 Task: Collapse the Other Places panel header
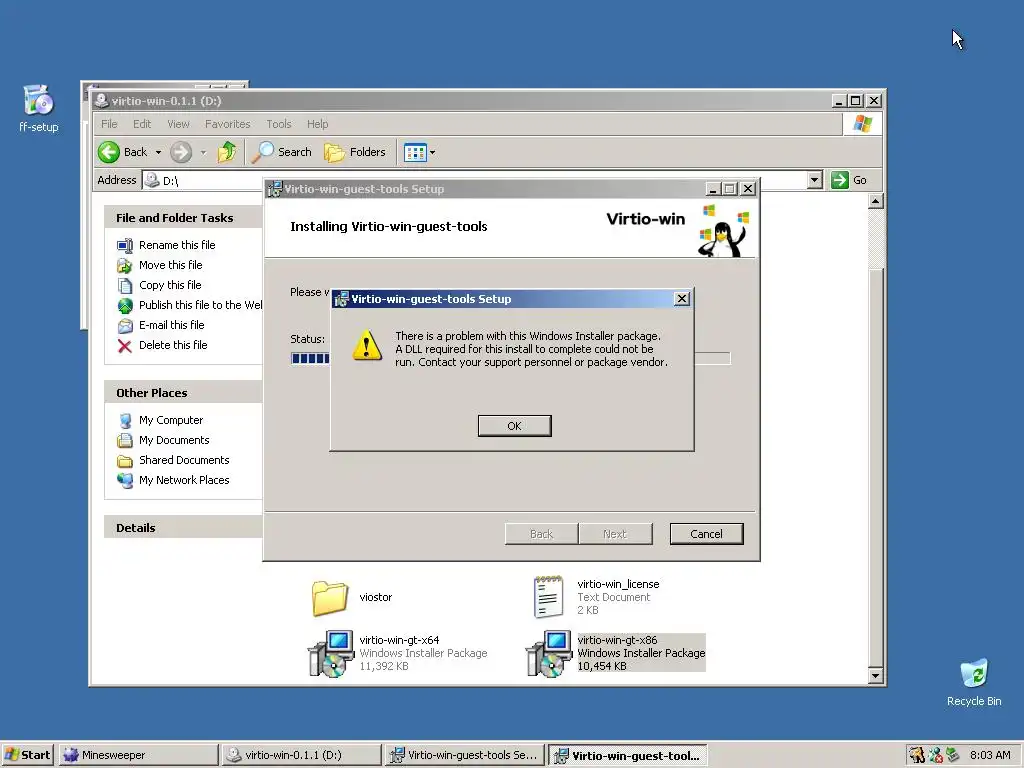(183, 392)
